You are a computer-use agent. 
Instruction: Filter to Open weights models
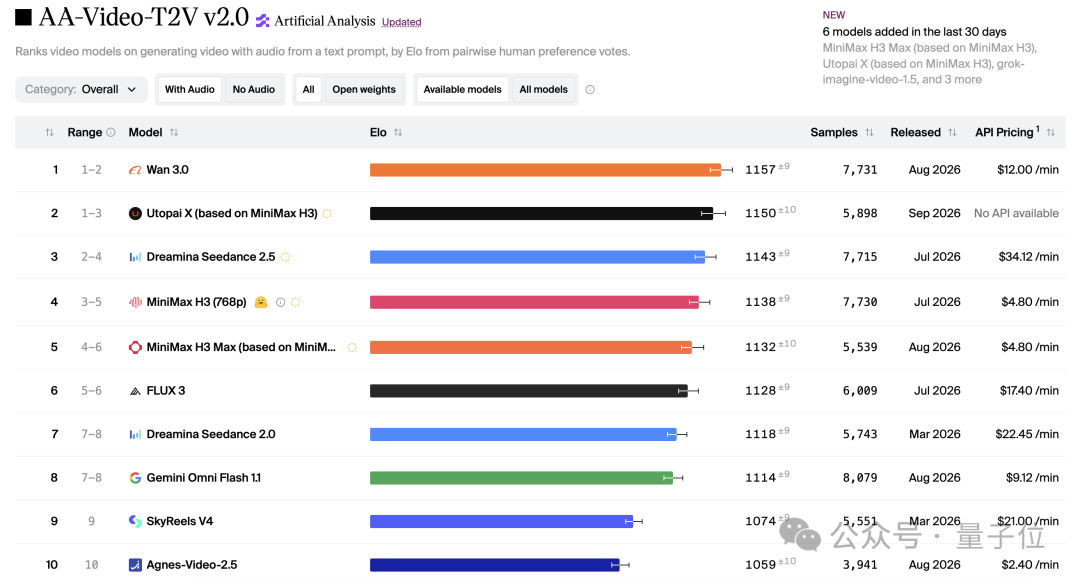point(364,90)
